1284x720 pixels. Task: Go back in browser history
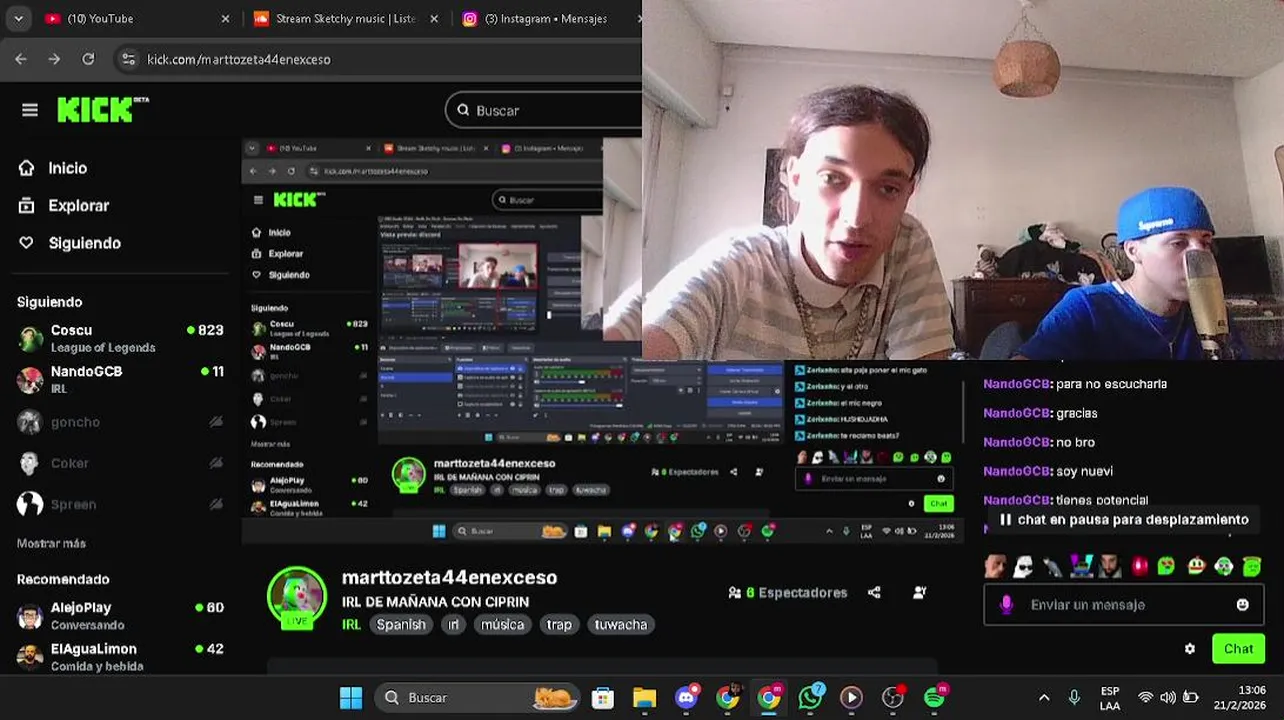[21, 59]
